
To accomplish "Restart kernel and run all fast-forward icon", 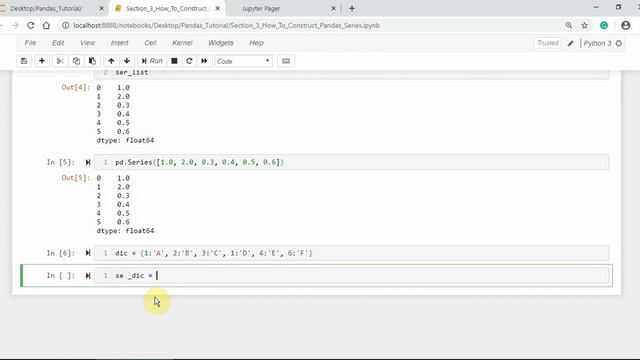I will (x=204, y=61).
